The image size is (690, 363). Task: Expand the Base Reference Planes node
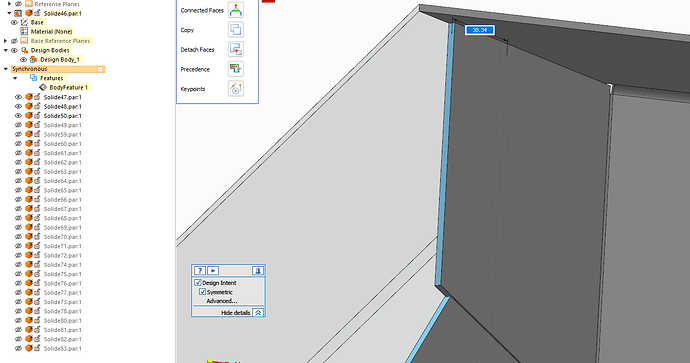pyautogui.click(x=5, y=40)
